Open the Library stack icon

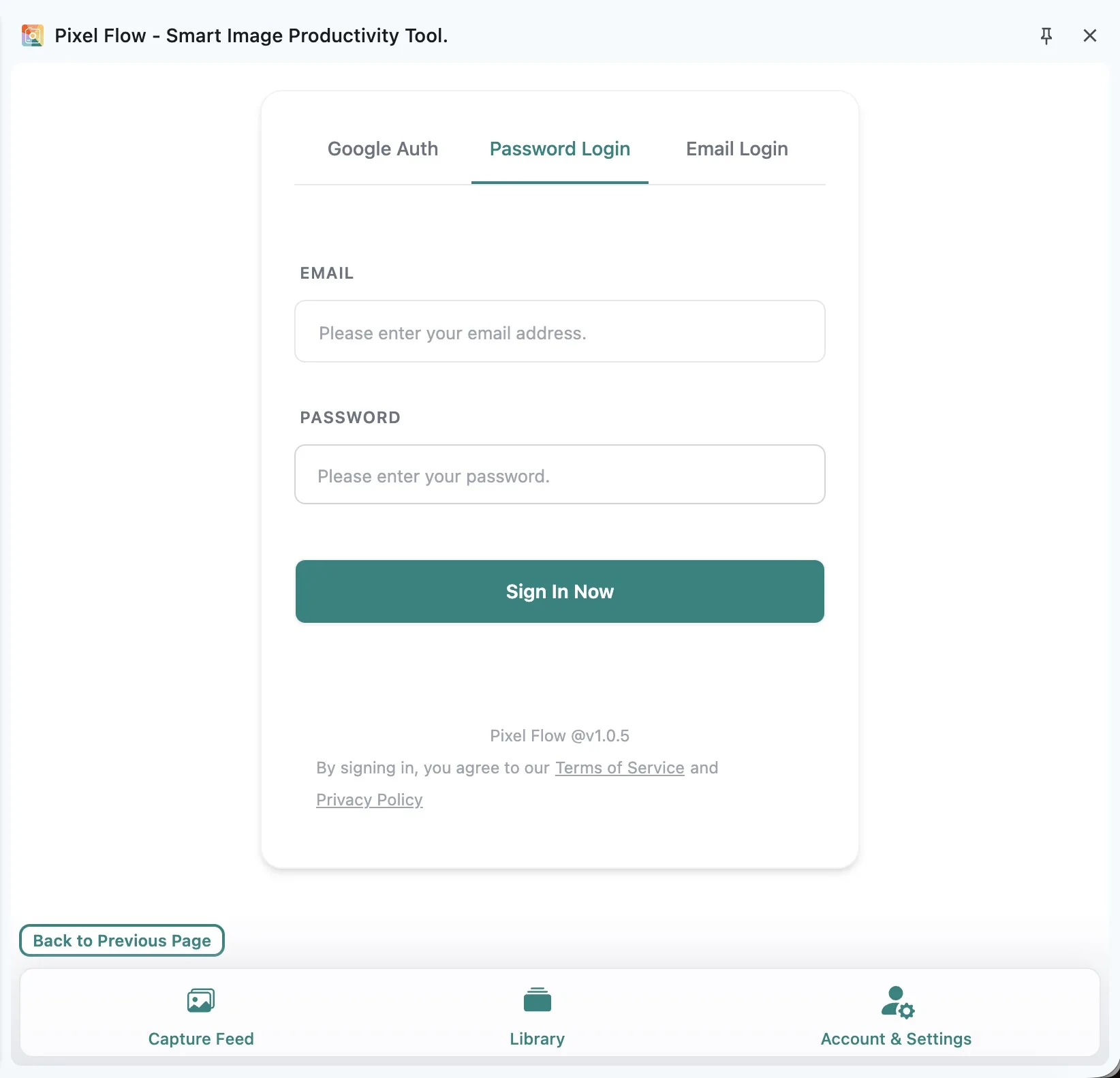click(538, 1000)
